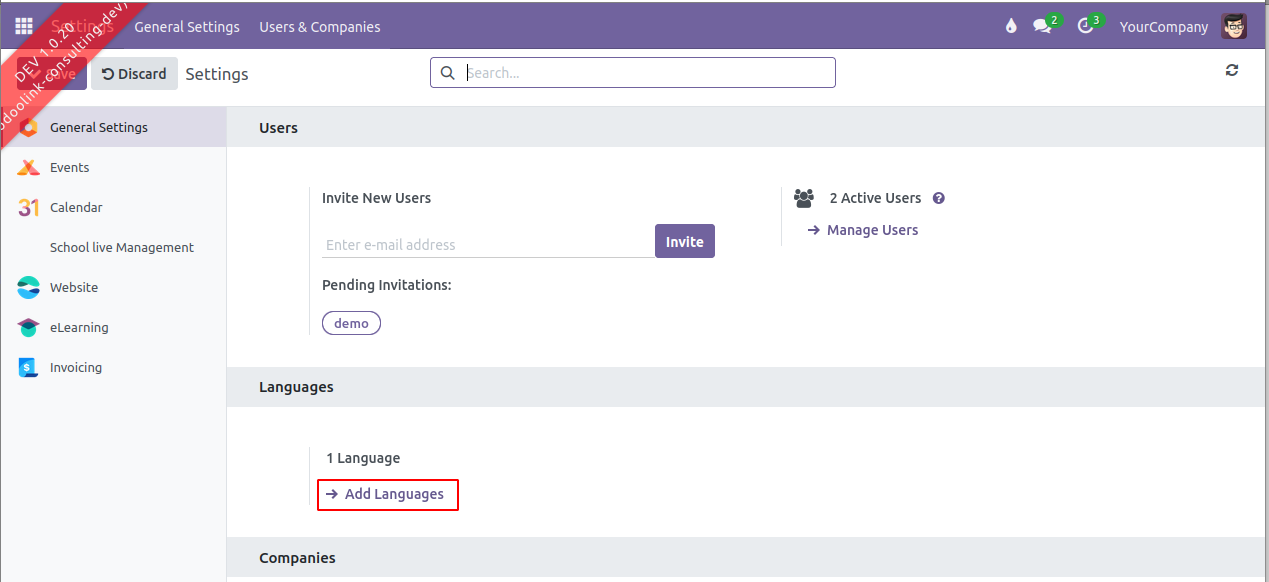Image resolution: width=1269 pixels, height=582 pixels.
Task: Discard the settings changes
Action: pos(134,74)
